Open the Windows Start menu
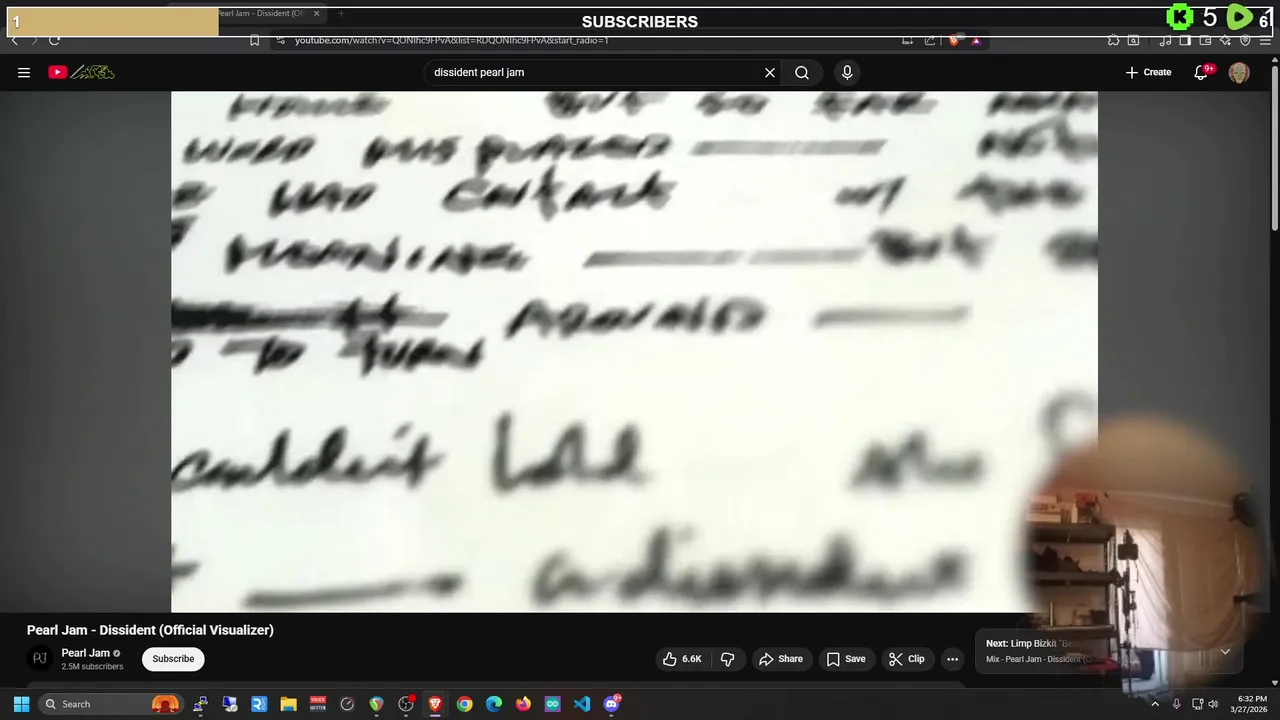Viewport: 1280px width, 720px height. [x=21, y=704]
